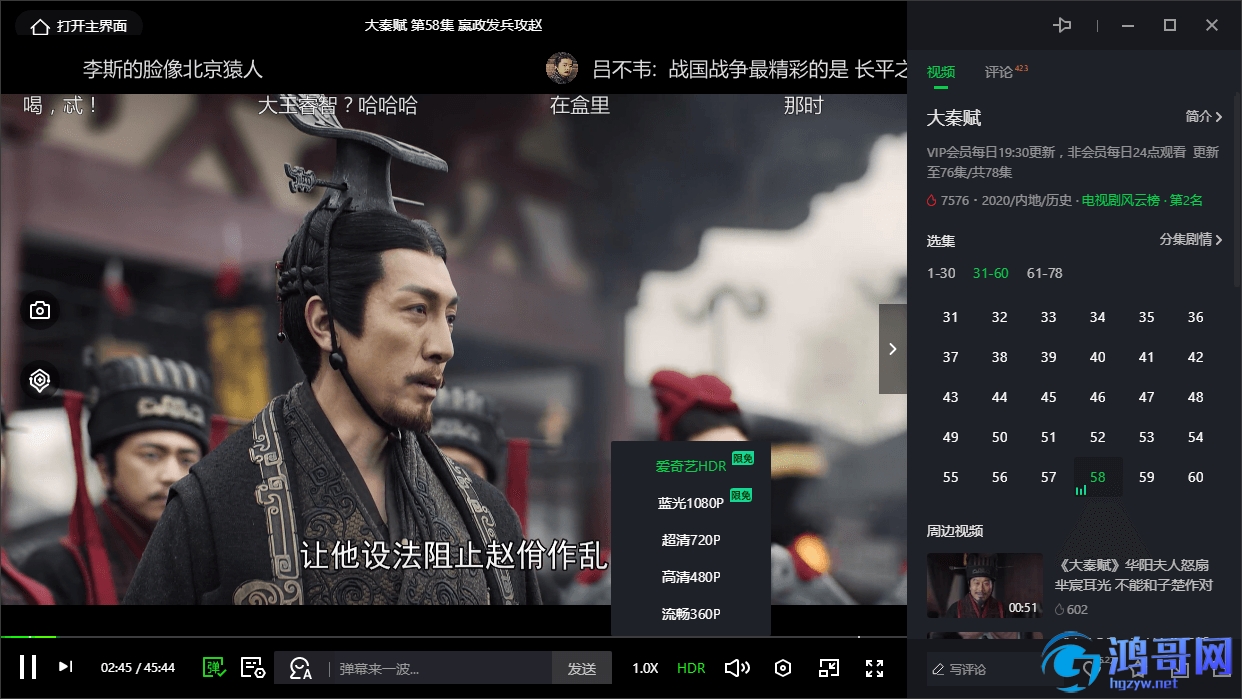Play episode 40

pyautogui.click(x=1098, y=357)
